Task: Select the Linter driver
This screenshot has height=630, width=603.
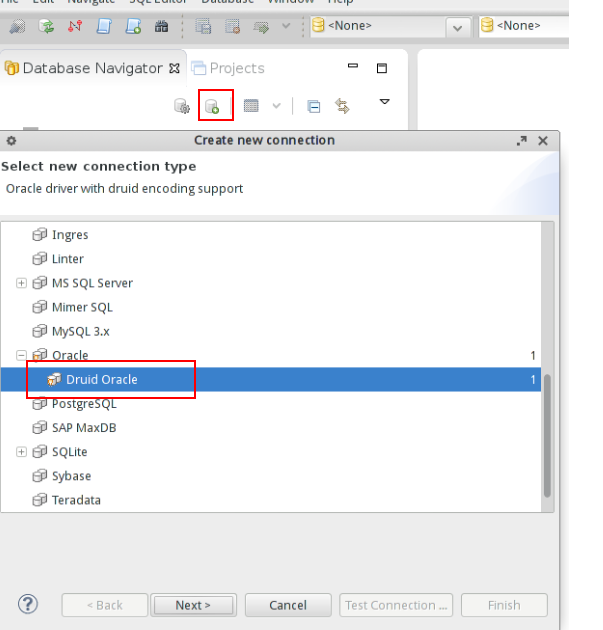Action: pyautogui.click(x=68, y=259)
